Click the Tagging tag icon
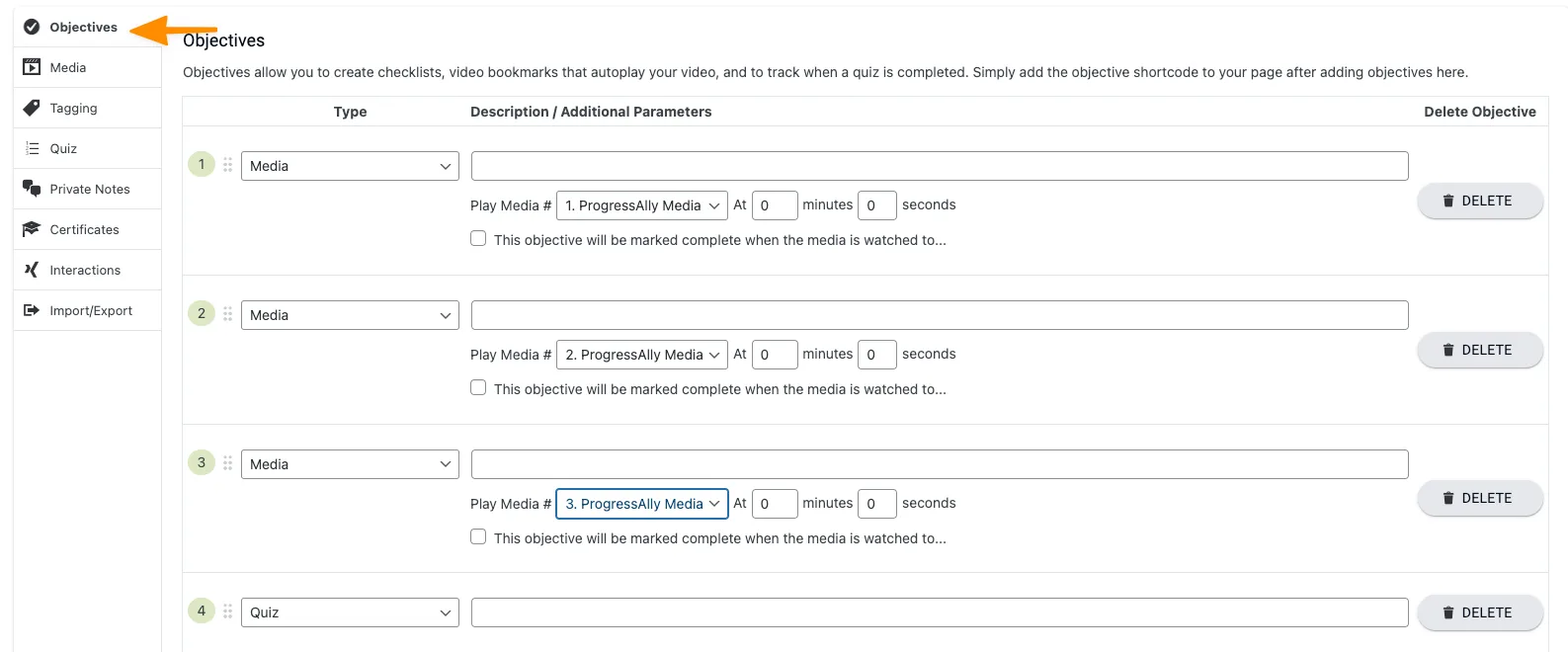Viewport: 1568px width, 652px height. (x=32, y=108)
